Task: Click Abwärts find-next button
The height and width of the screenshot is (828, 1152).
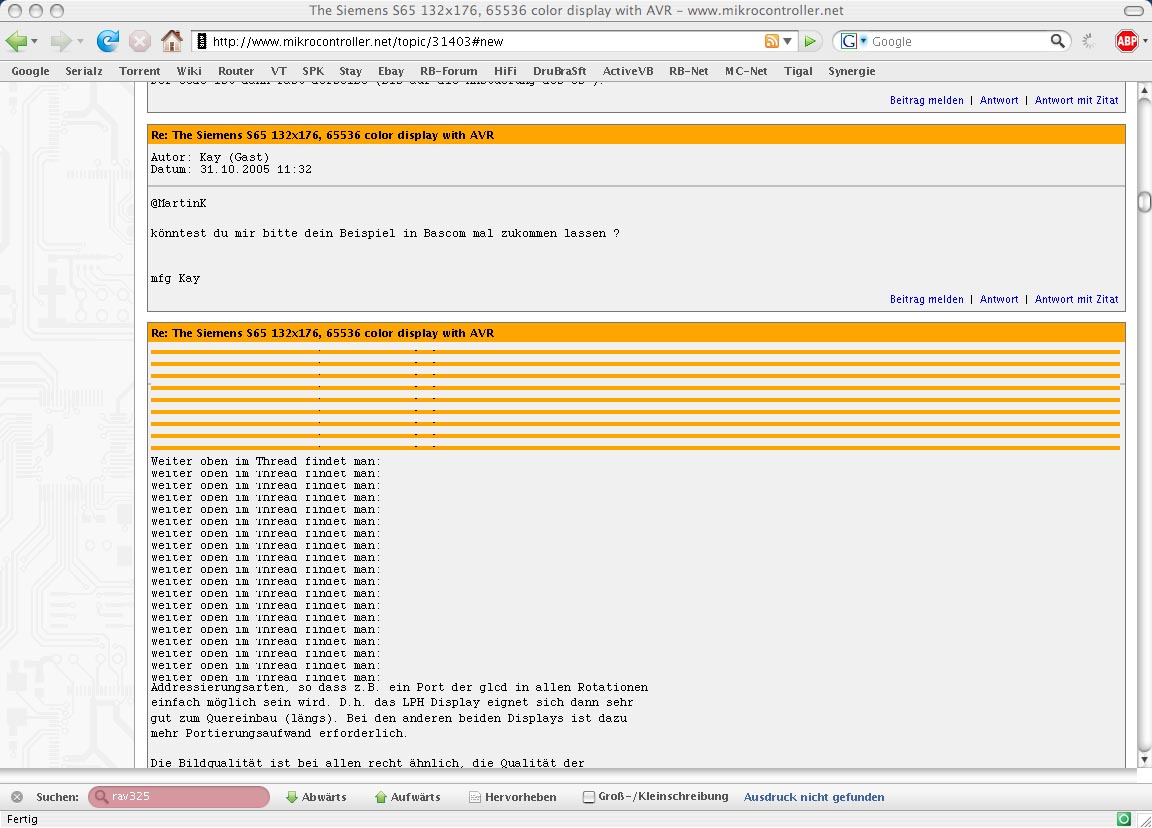Action: coord(316,797)
